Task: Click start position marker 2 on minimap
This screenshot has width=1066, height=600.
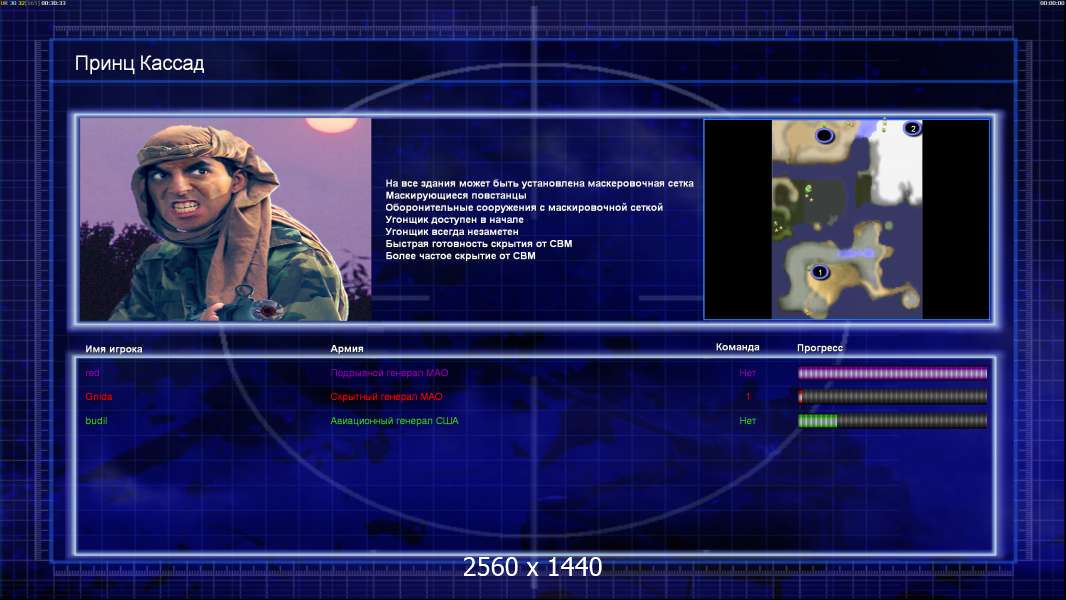Action: [x=912, y=128]
